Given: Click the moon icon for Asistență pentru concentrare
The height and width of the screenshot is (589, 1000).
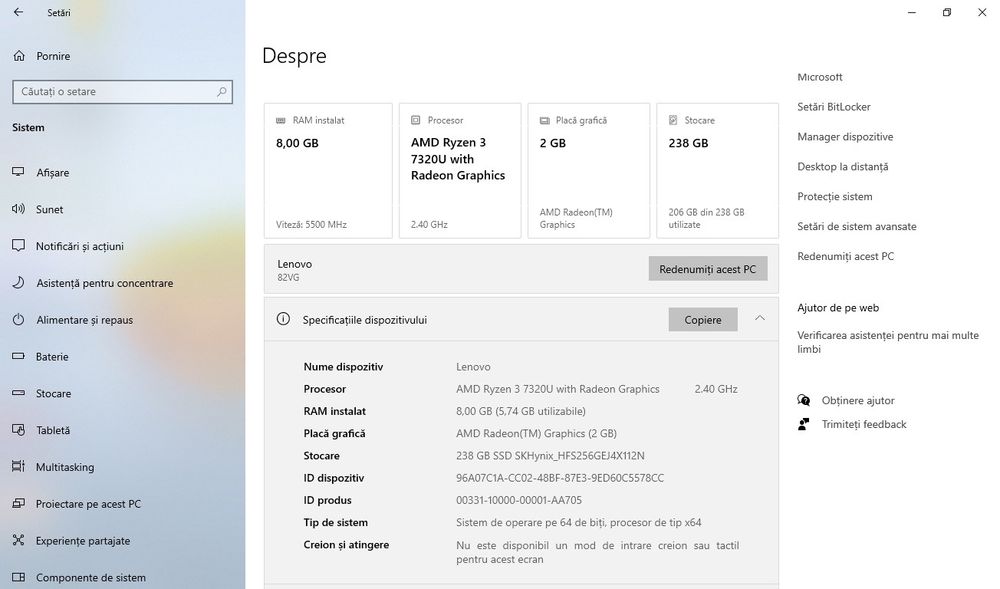Looking at the screenshot, I should pyautogui.click(x=18, y=282).
